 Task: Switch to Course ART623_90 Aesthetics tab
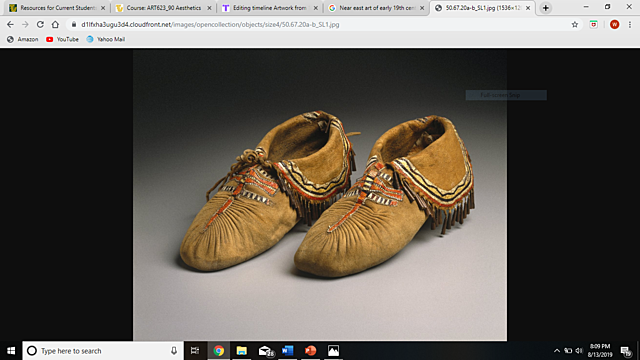tap(163, 8)
